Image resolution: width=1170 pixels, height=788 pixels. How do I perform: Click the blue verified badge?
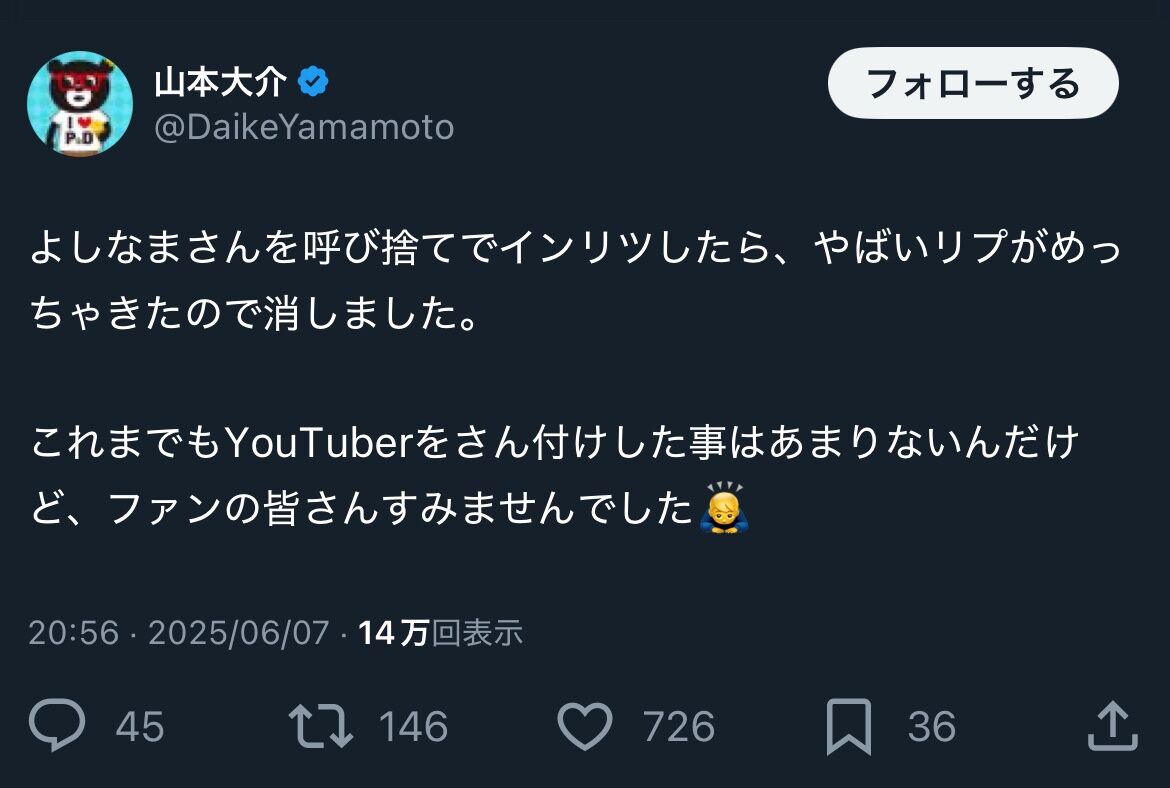coord(313,82)
